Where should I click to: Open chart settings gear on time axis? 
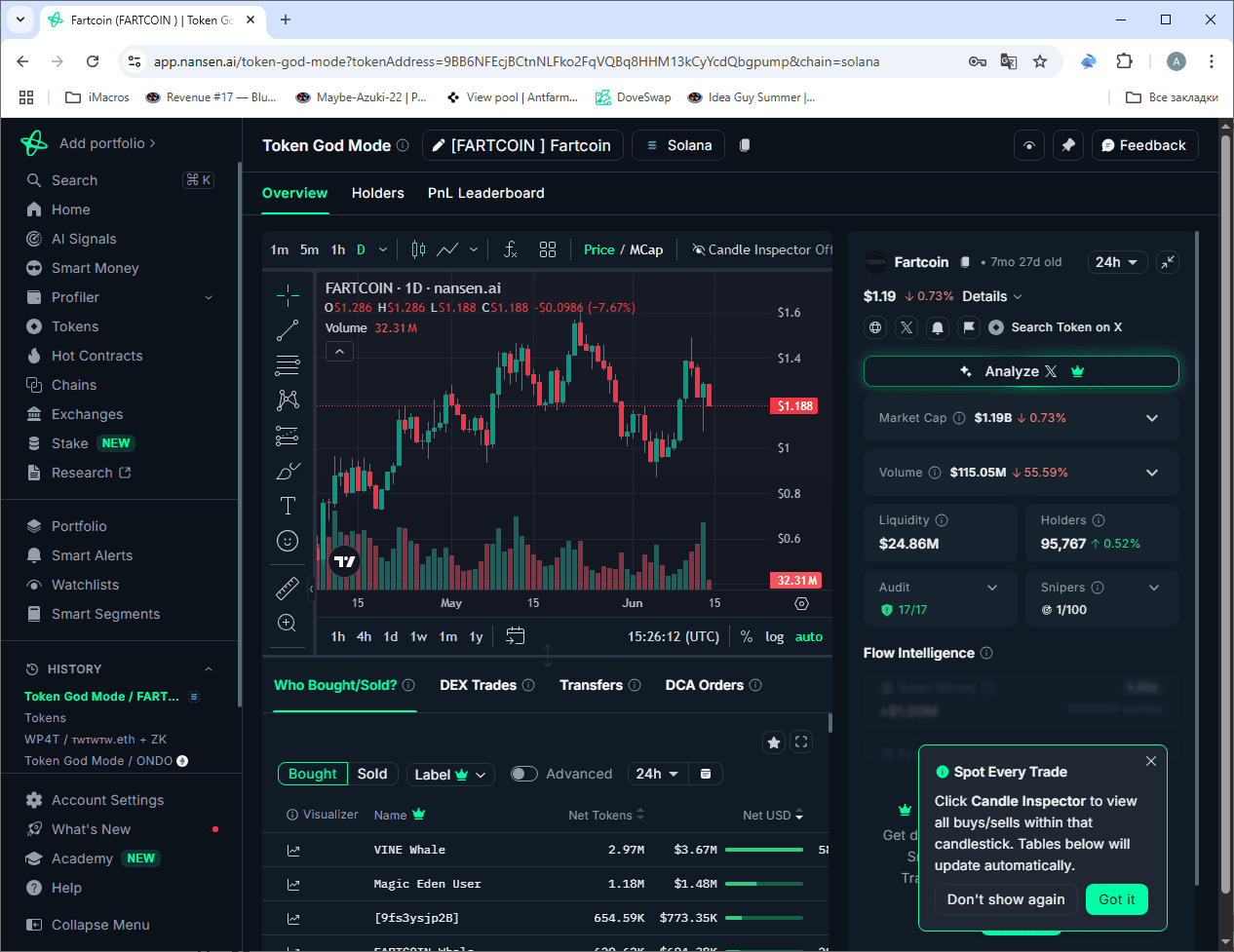(801, 603)
